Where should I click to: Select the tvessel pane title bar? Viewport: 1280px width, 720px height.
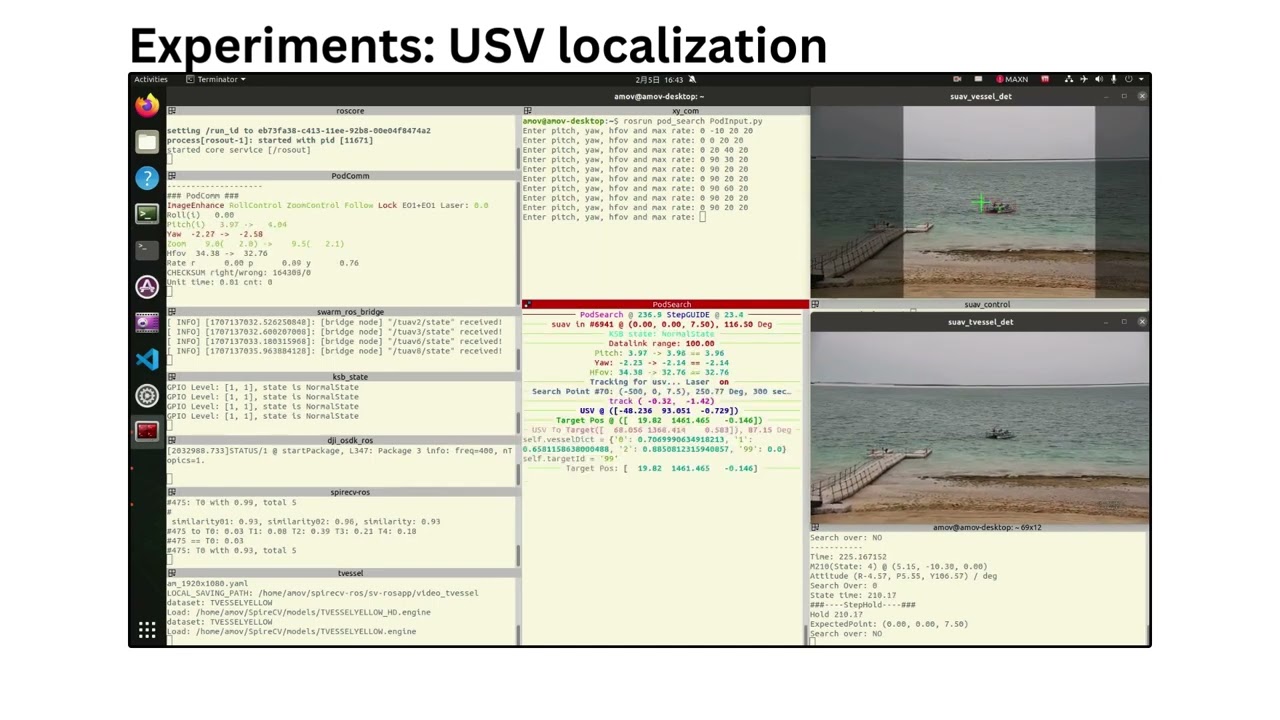343,573
